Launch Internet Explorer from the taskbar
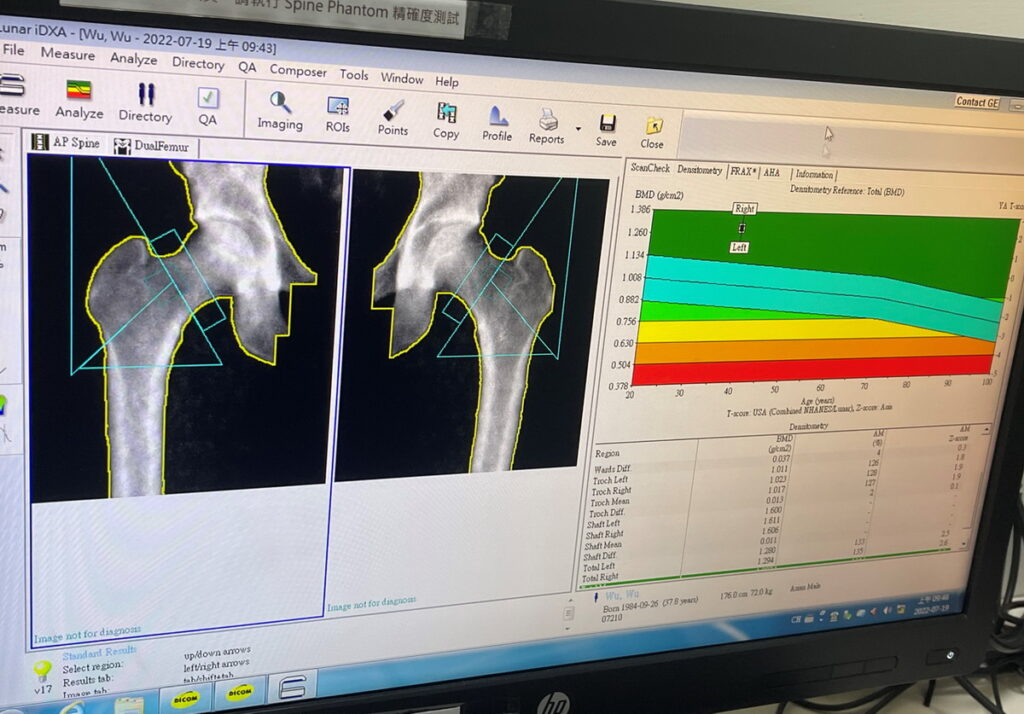 [71, 707]
